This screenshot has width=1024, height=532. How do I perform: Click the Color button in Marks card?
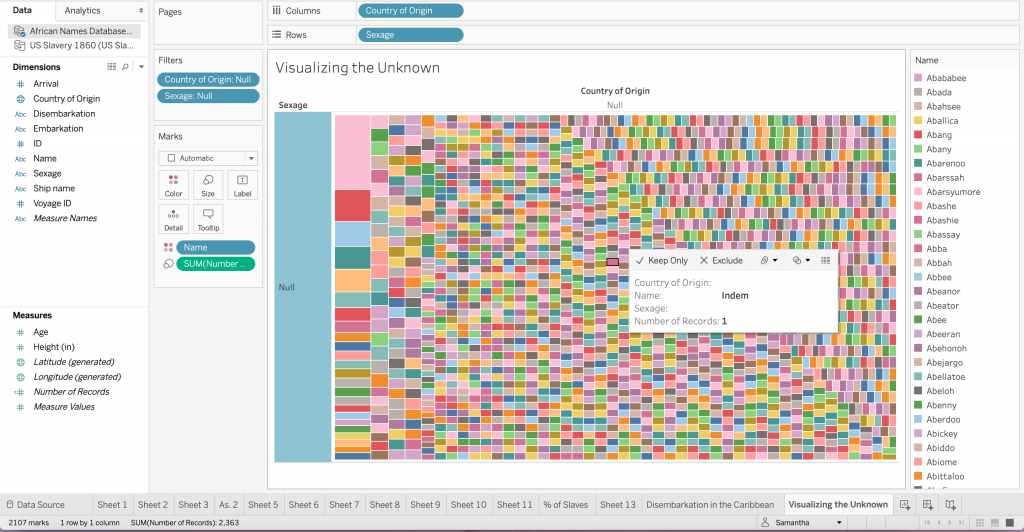(173, 185)
